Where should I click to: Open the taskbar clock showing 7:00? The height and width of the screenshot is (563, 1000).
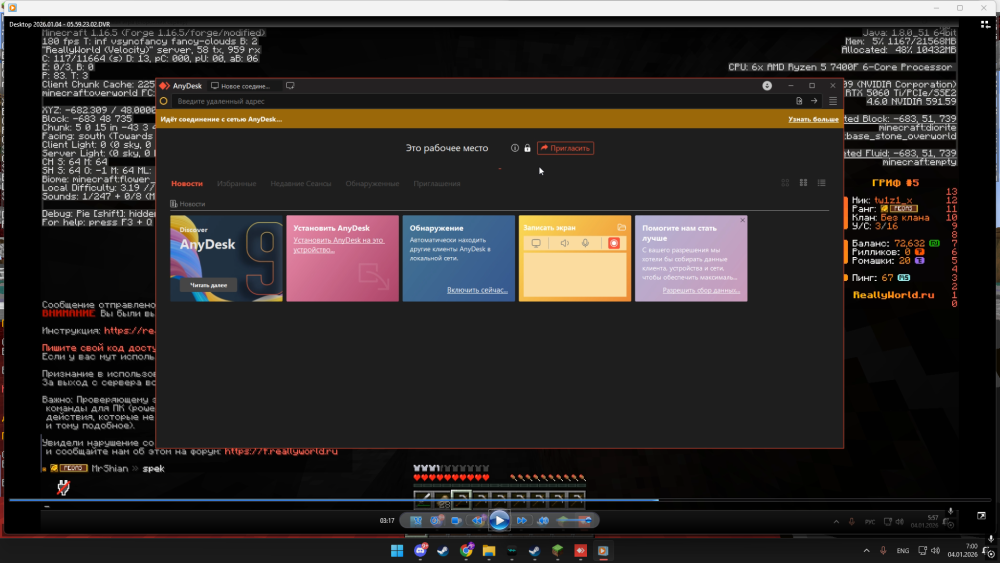tap(964, 550)
